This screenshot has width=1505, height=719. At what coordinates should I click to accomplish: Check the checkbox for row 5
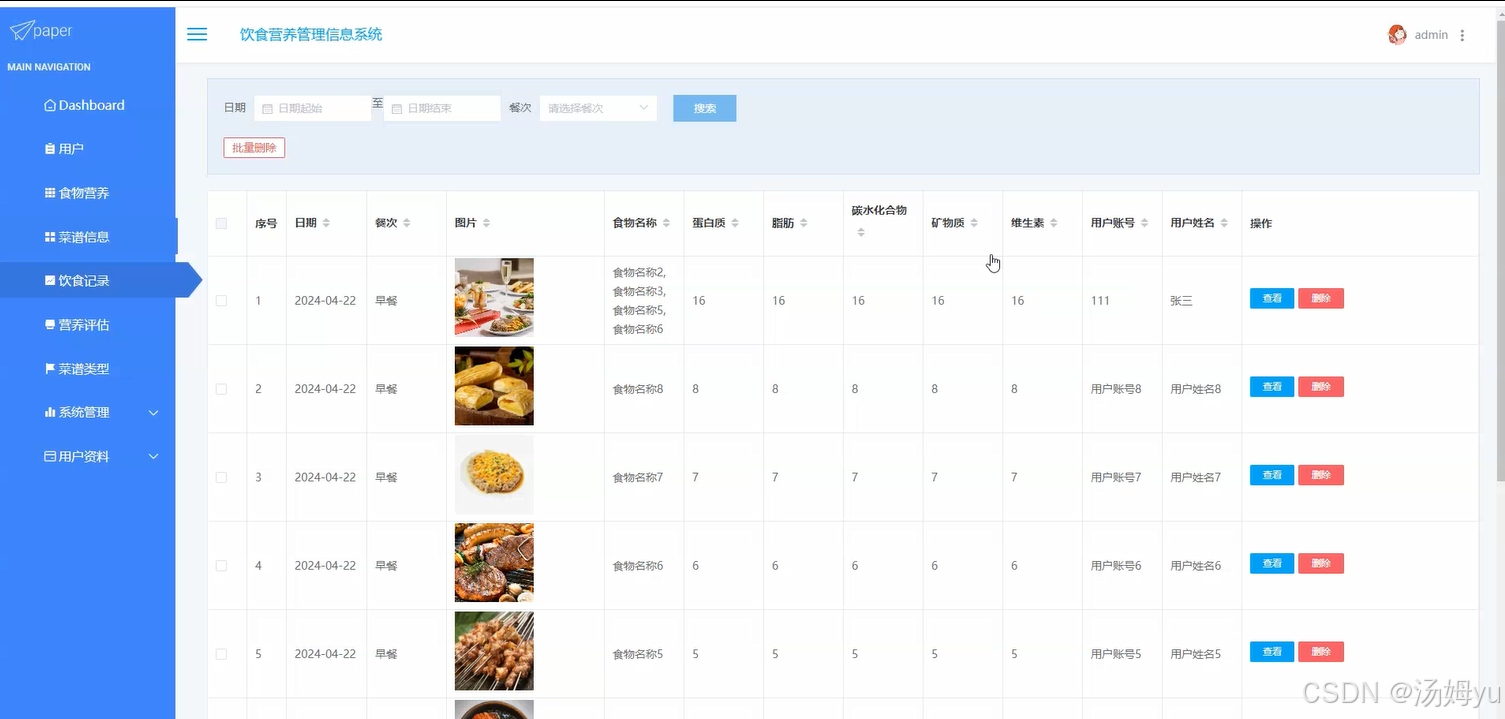pyautogui.click(x=221, y=654)
